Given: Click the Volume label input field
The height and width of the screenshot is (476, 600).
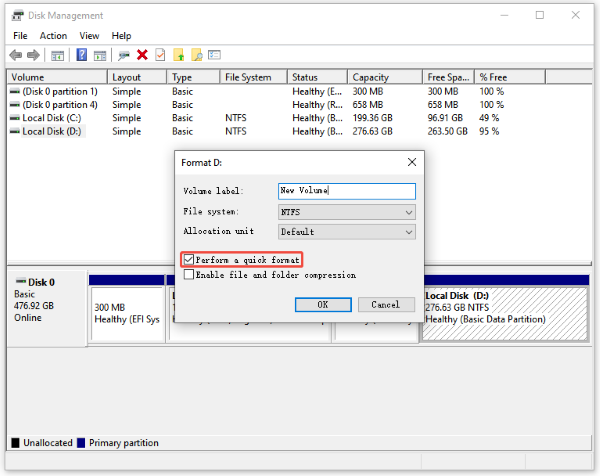Looking at the screenshot, I should tap(347, 191).
